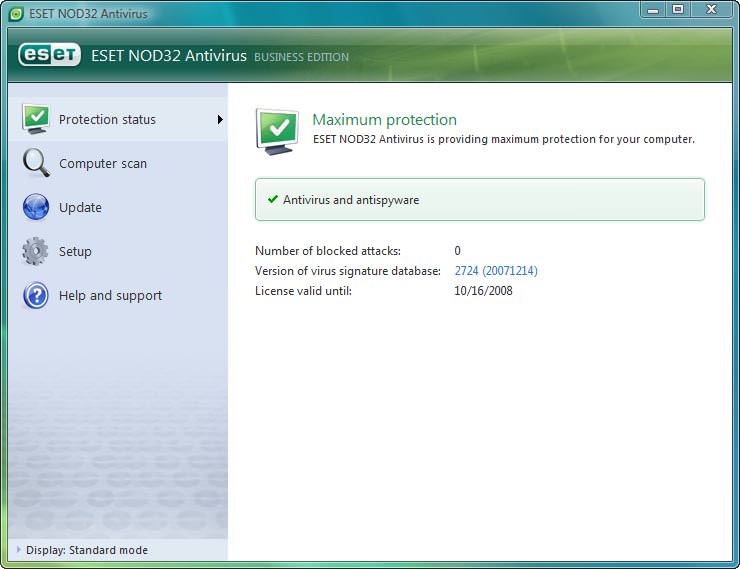The image size is (740, 569).
Task: Click the ESET logo in the header
Action: click(49, 56)
